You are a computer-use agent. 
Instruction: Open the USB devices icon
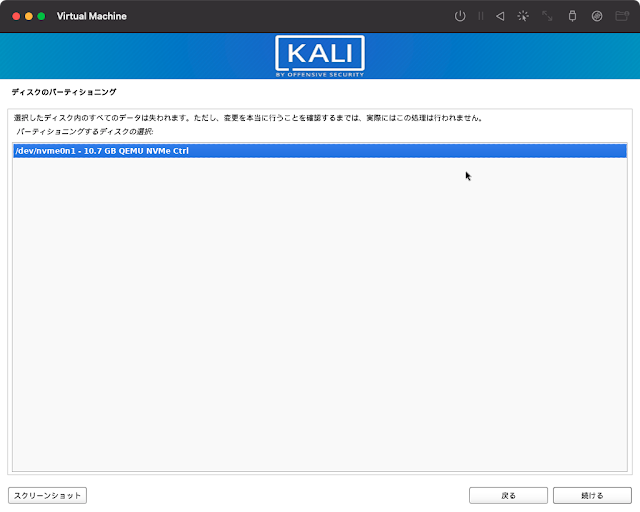pyautogui.click(x=572, y=16)
